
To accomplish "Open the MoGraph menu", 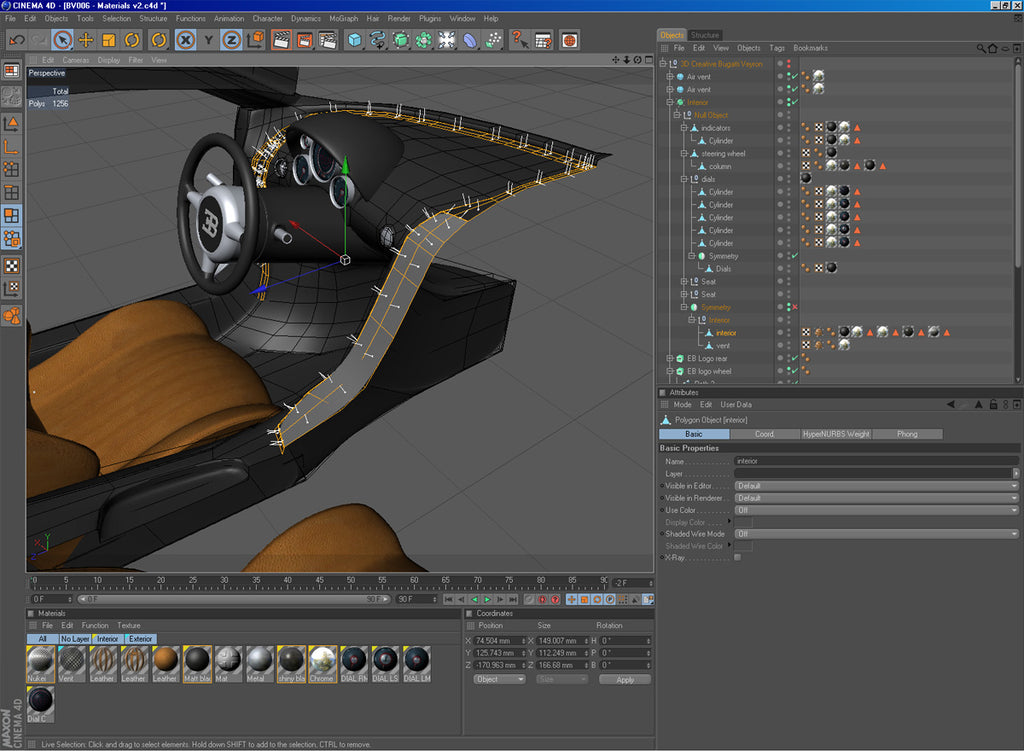I will click(x=343, y=18).
